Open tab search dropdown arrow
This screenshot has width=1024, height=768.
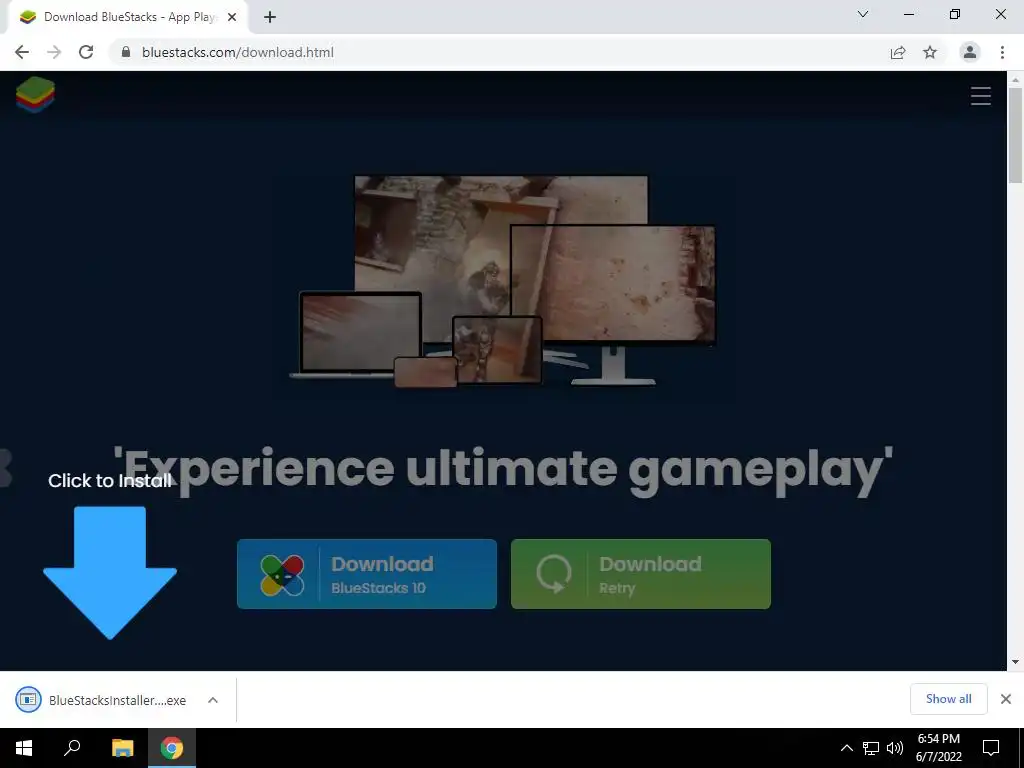[863, 14]
